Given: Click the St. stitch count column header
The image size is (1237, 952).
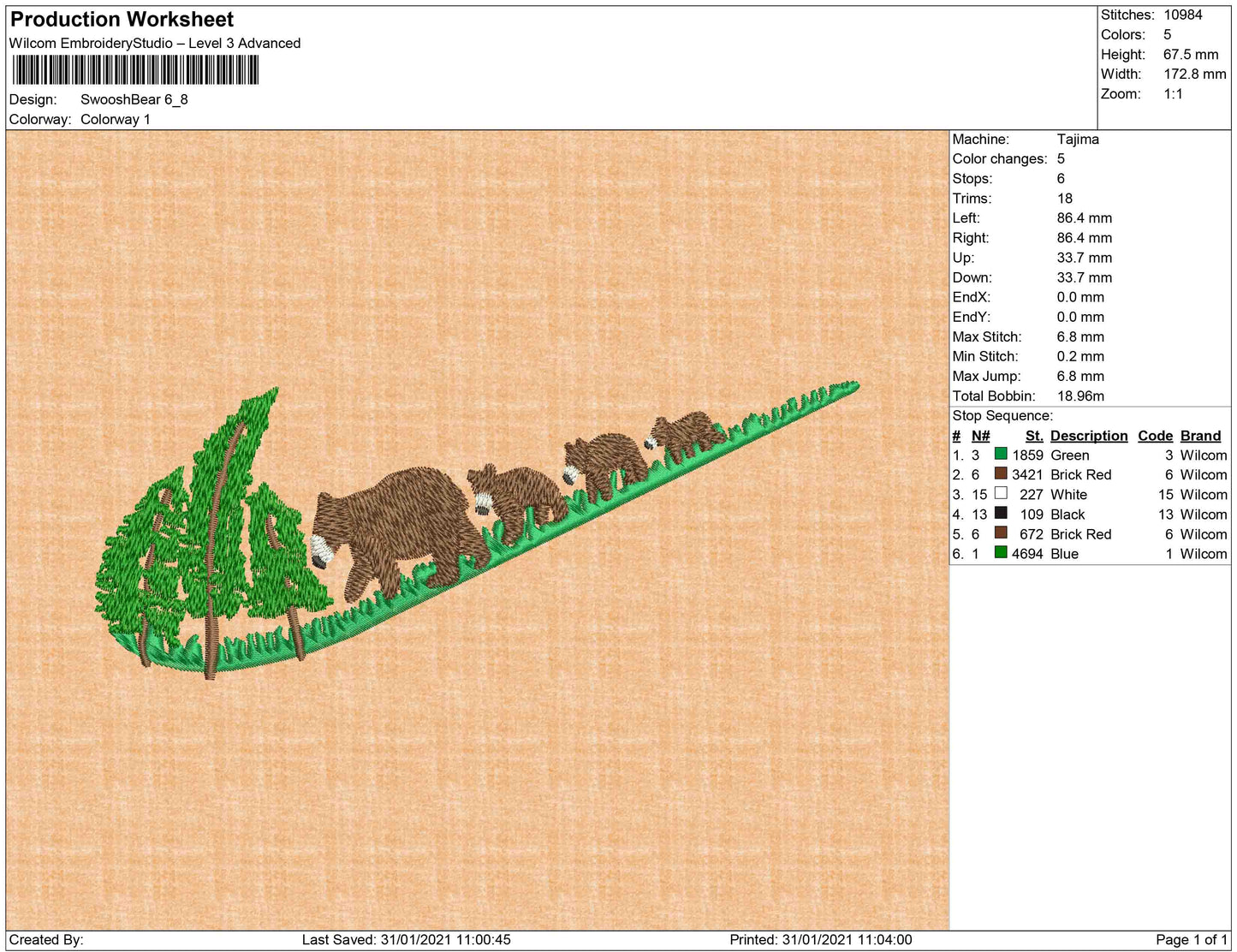Looking at the screenshot, I should tap(1034, 436).
